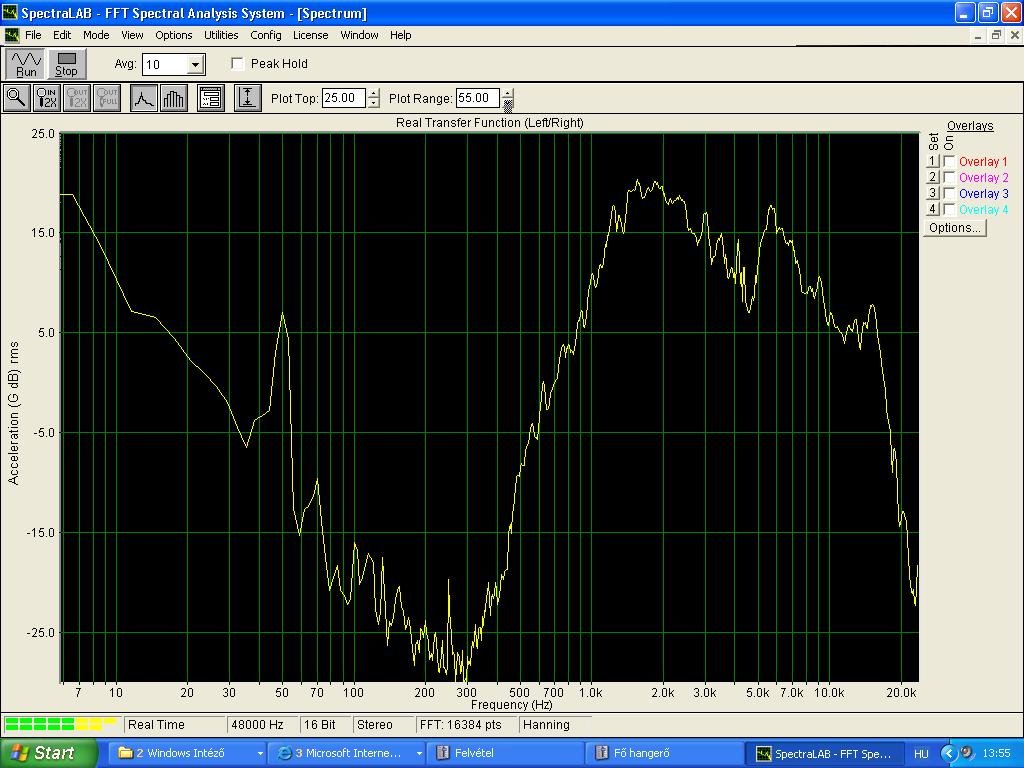The width and height of the screenshot is (1024, 768).
Task: Click the Zoom In 2X icon
Action: click(x=46, y=98)
